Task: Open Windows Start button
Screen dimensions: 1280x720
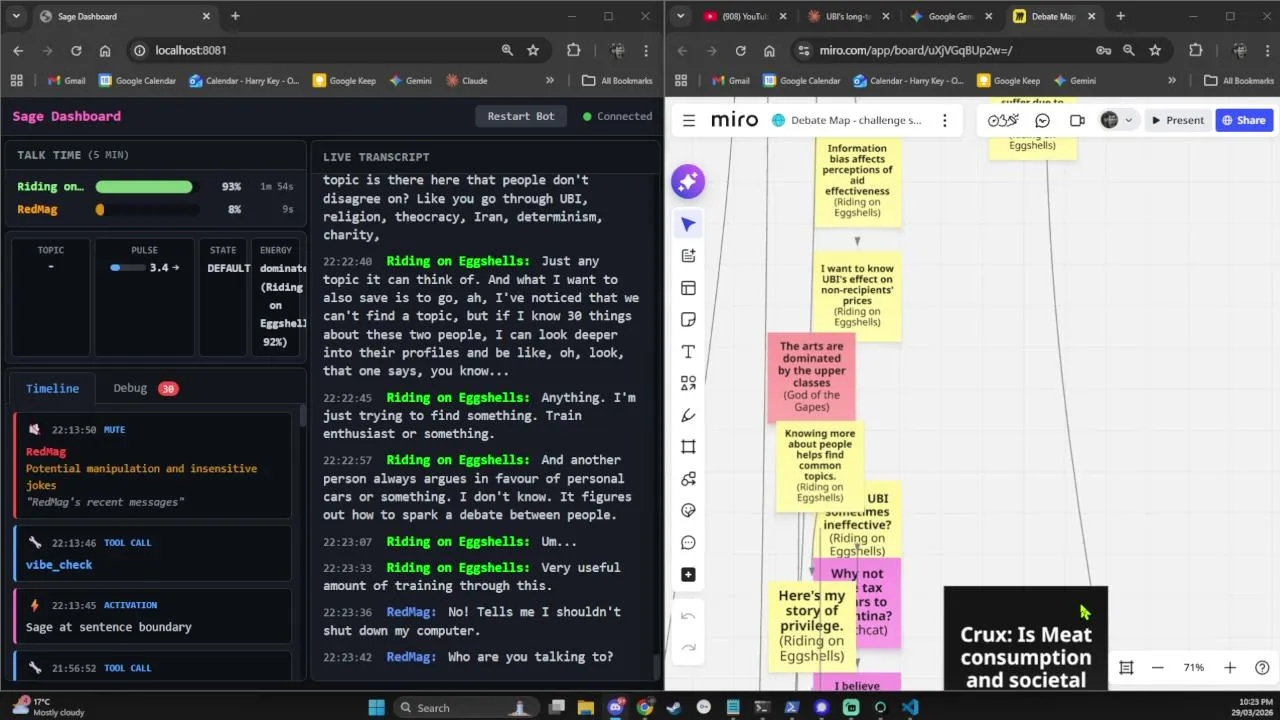Action: [376, 707]
